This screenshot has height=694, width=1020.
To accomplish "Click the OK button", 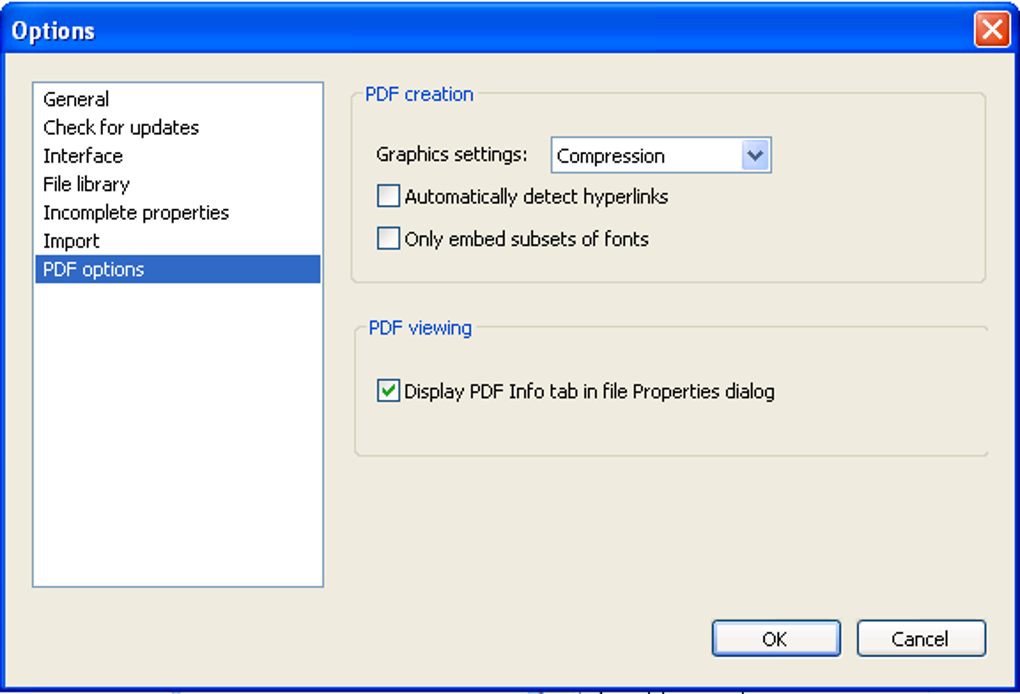I will (x=775, y=639).
